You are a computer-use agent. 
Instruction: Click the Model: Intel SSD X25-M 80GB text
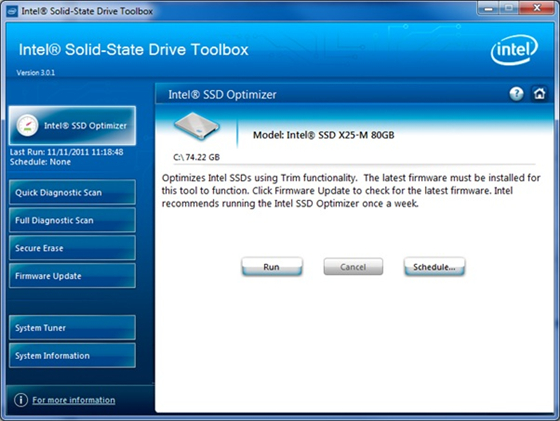pos(324,135)
